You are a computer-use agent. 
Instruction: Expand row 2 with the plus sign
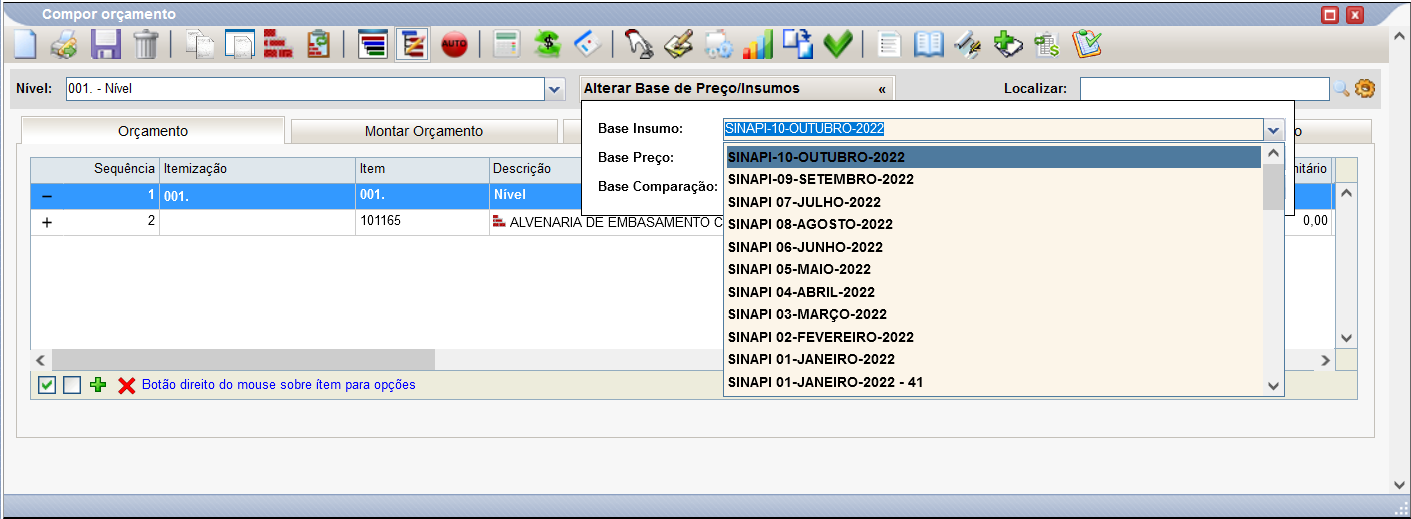(47, 222)
